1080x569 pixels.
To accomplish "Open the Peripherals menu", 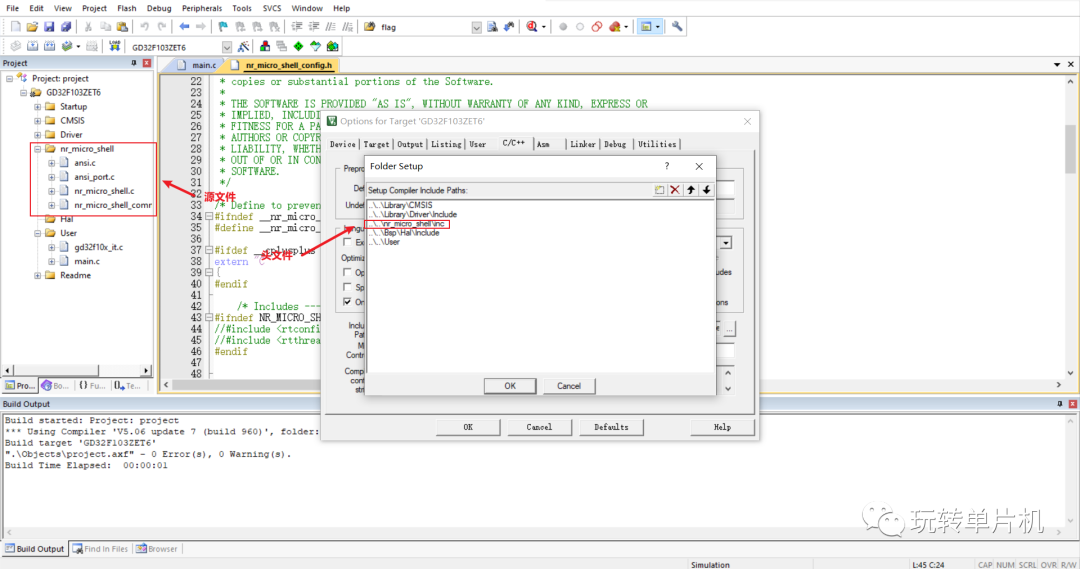I will [x=202, y=8].
